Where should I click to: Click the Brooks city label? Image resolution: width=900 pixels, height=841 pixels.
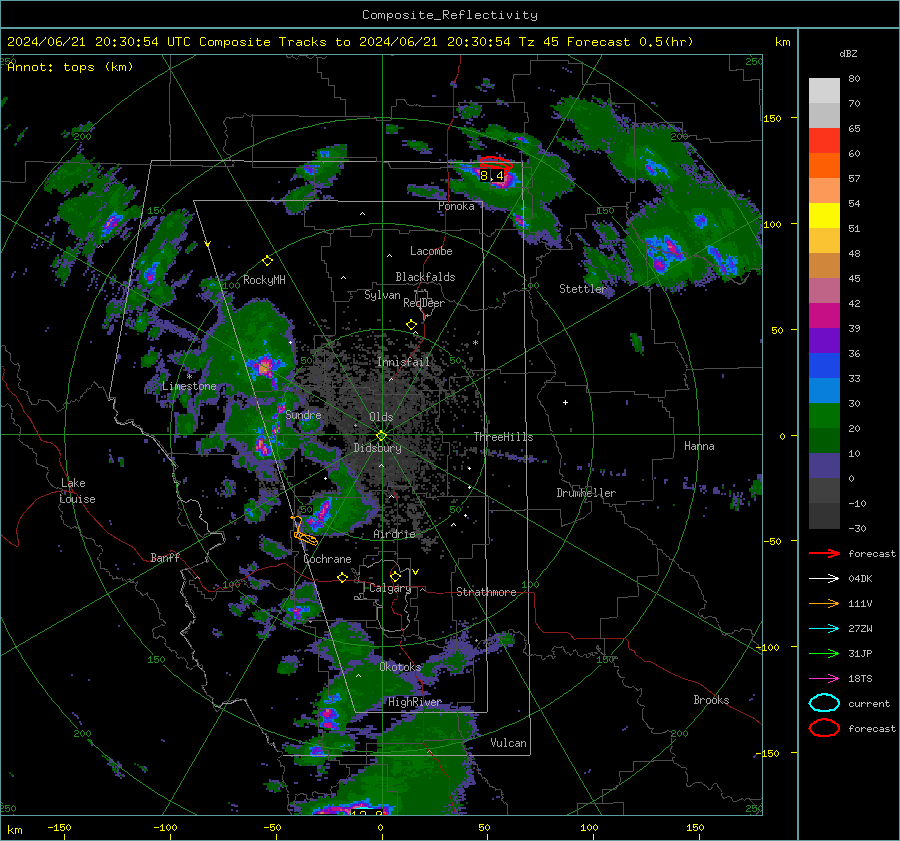[x=711, y=700]
